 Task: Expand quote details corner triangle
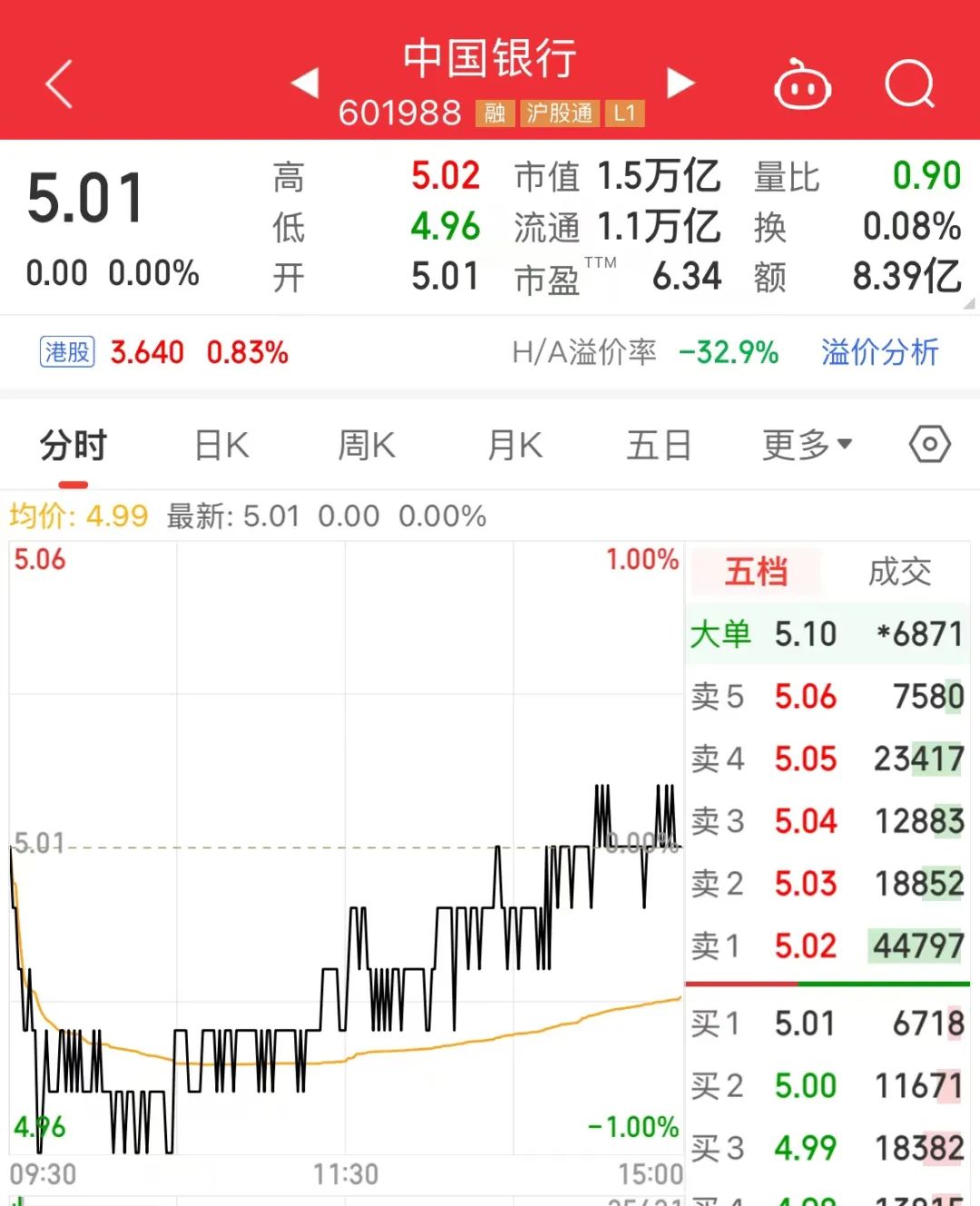[968, 304]
